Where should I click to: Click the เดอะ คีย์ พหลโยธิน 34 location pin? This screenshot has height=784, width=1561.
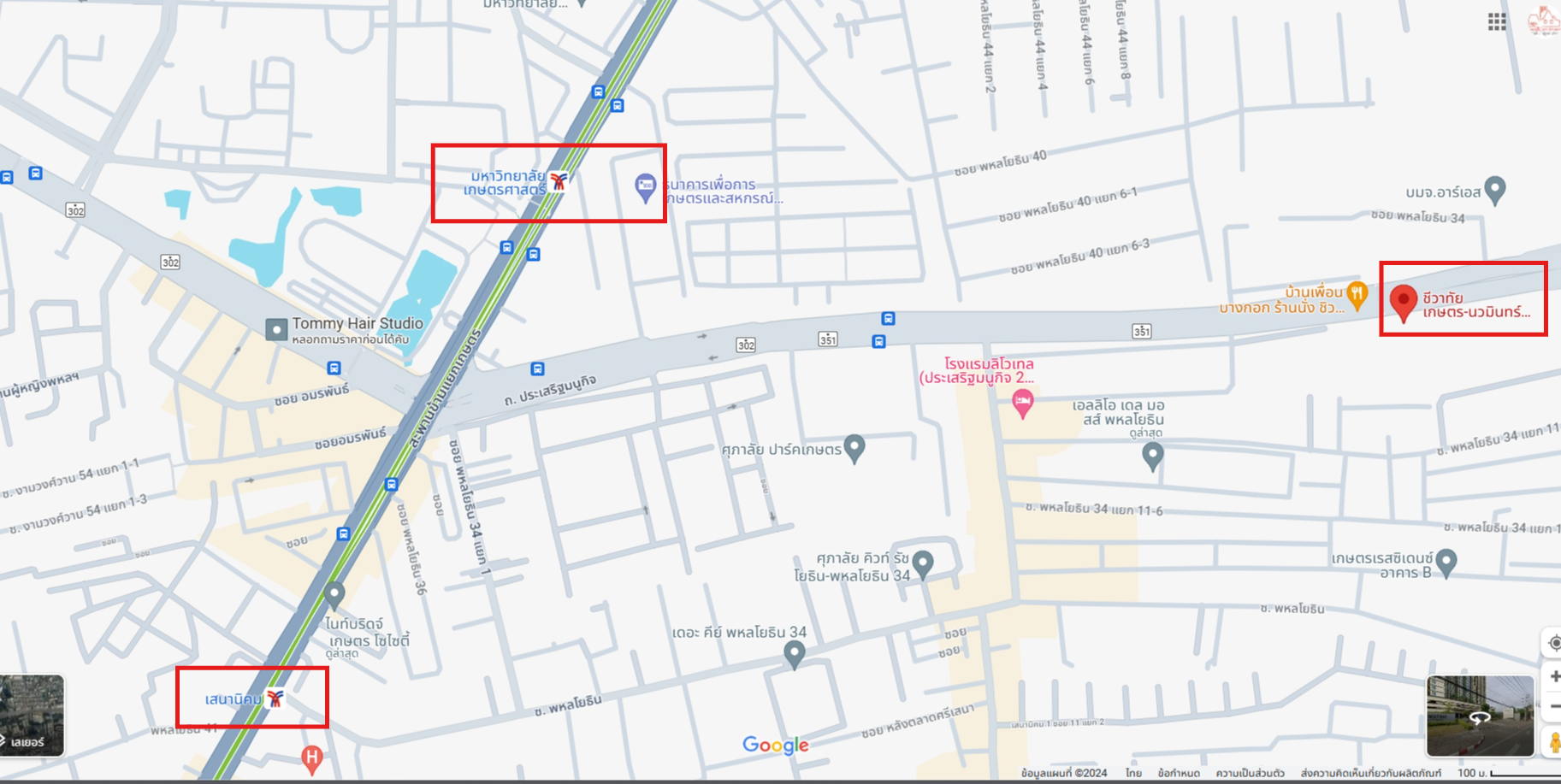click(x=795, y=656)
